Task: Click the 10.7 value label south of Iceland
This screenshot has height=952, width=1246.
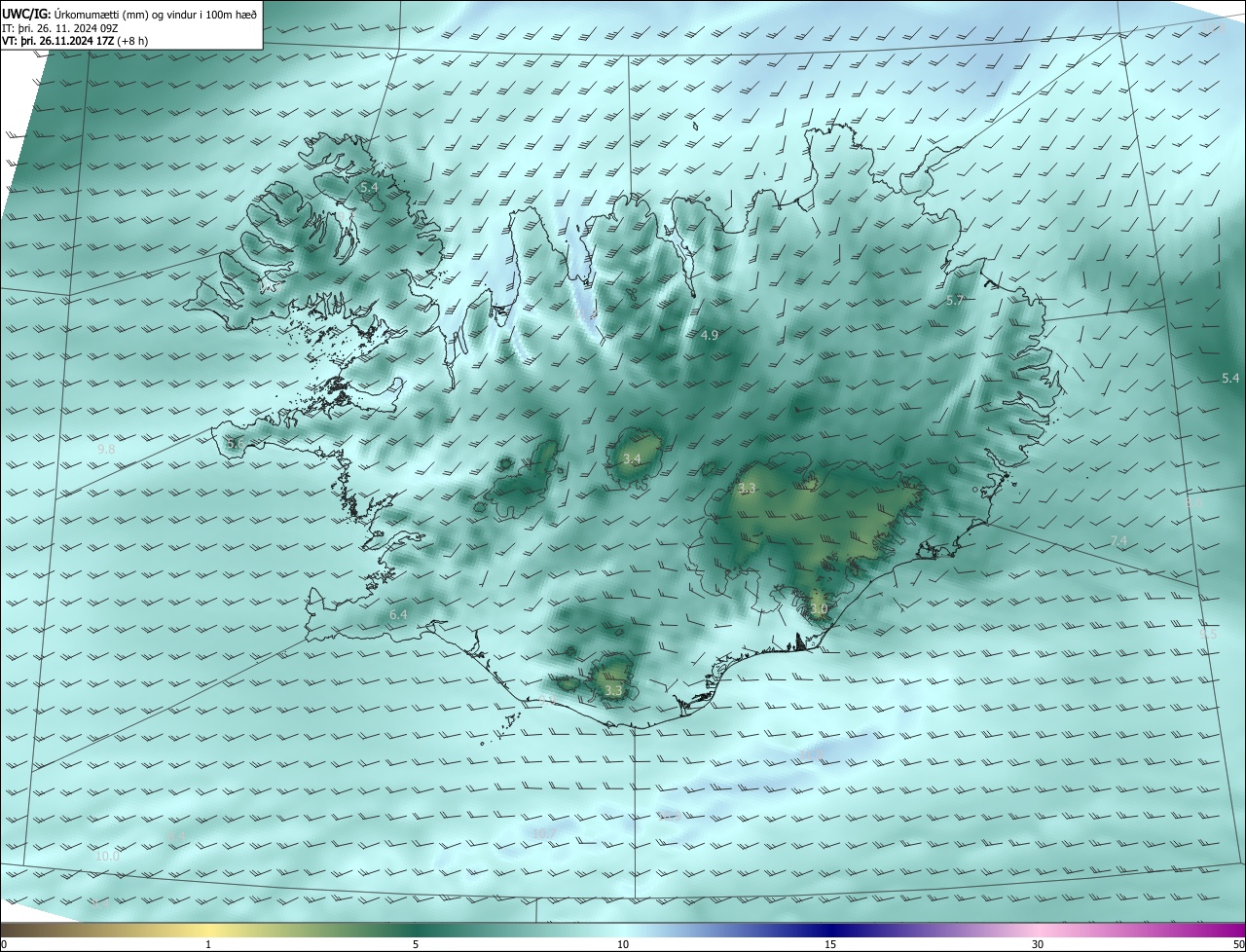Action: (x=542, y=833)
